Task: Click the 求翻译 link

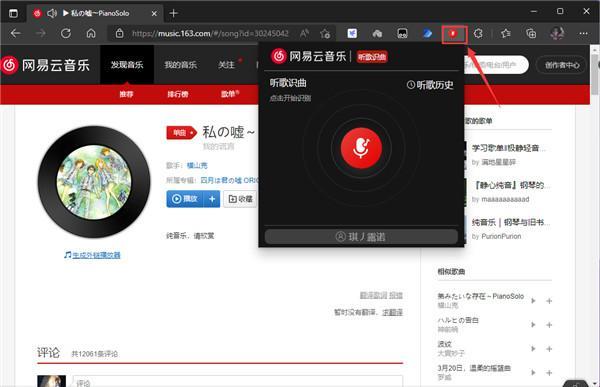Action: 393,312
